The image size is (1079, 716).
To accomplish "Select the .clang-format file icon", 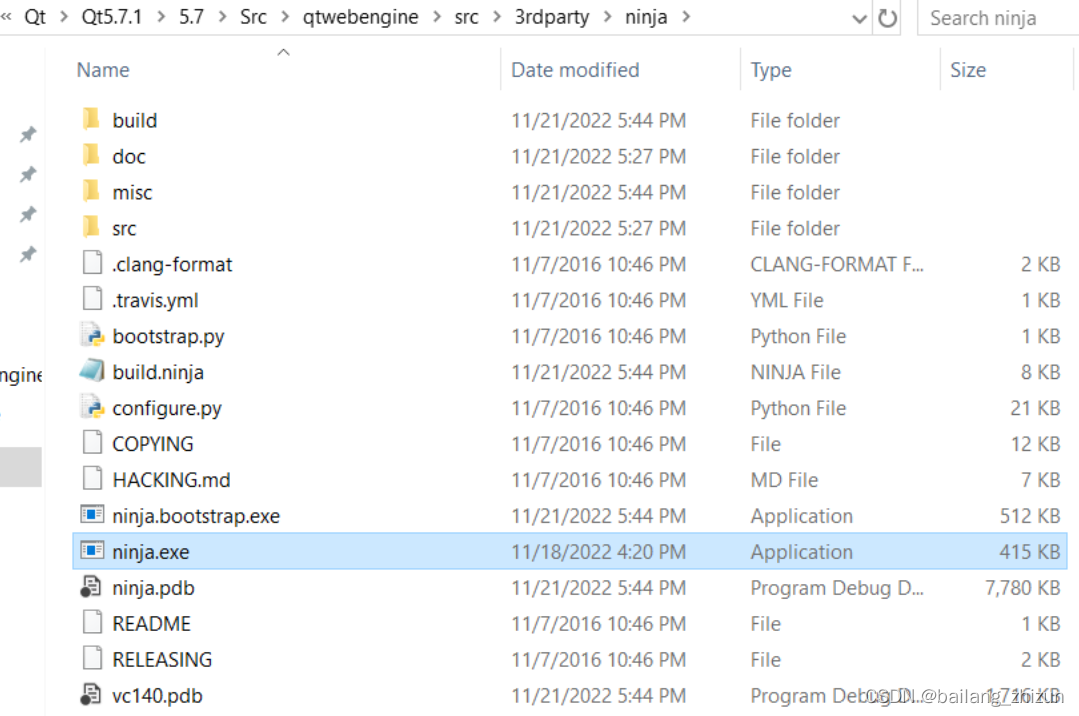I will [x=92, y=263].
